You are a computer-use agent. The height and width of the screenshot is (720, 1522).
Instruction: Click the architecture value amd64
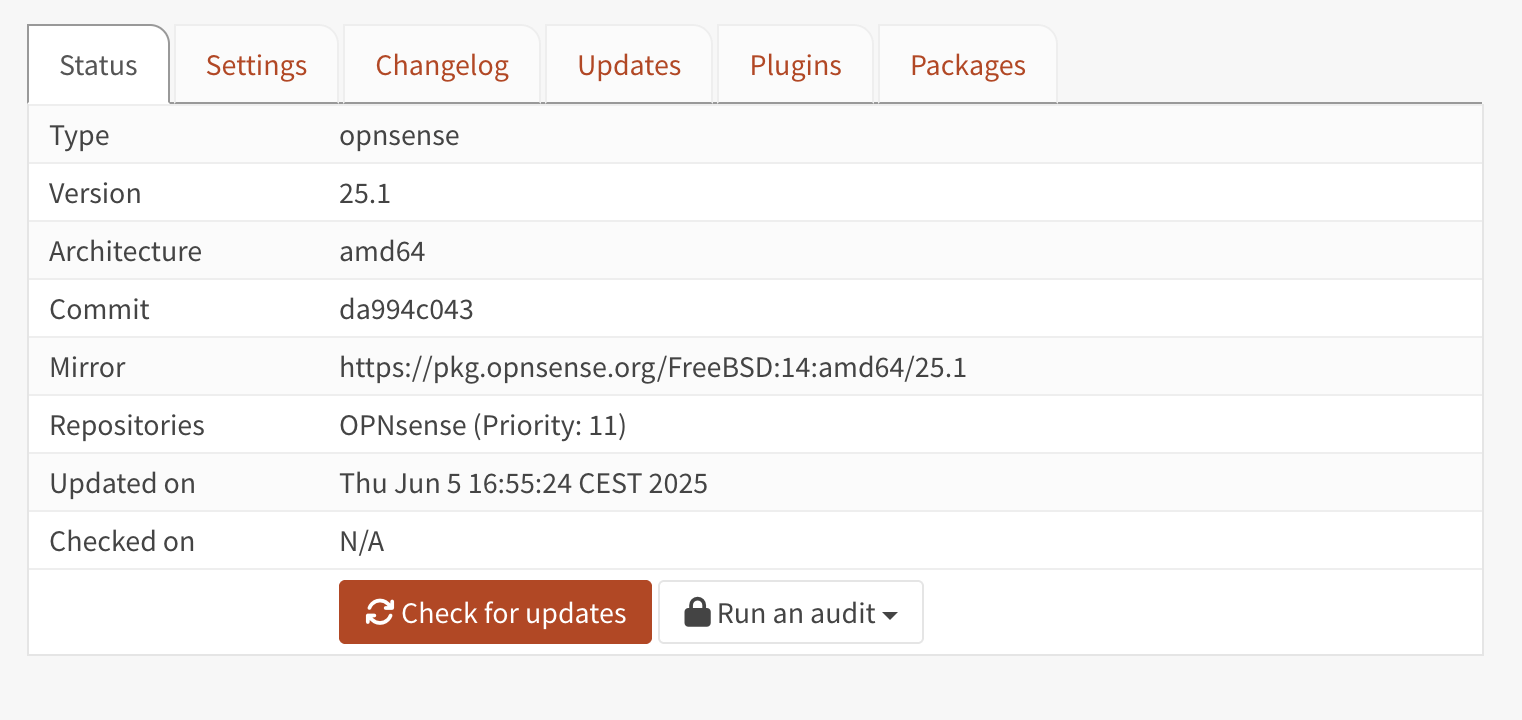click(382, 252)
